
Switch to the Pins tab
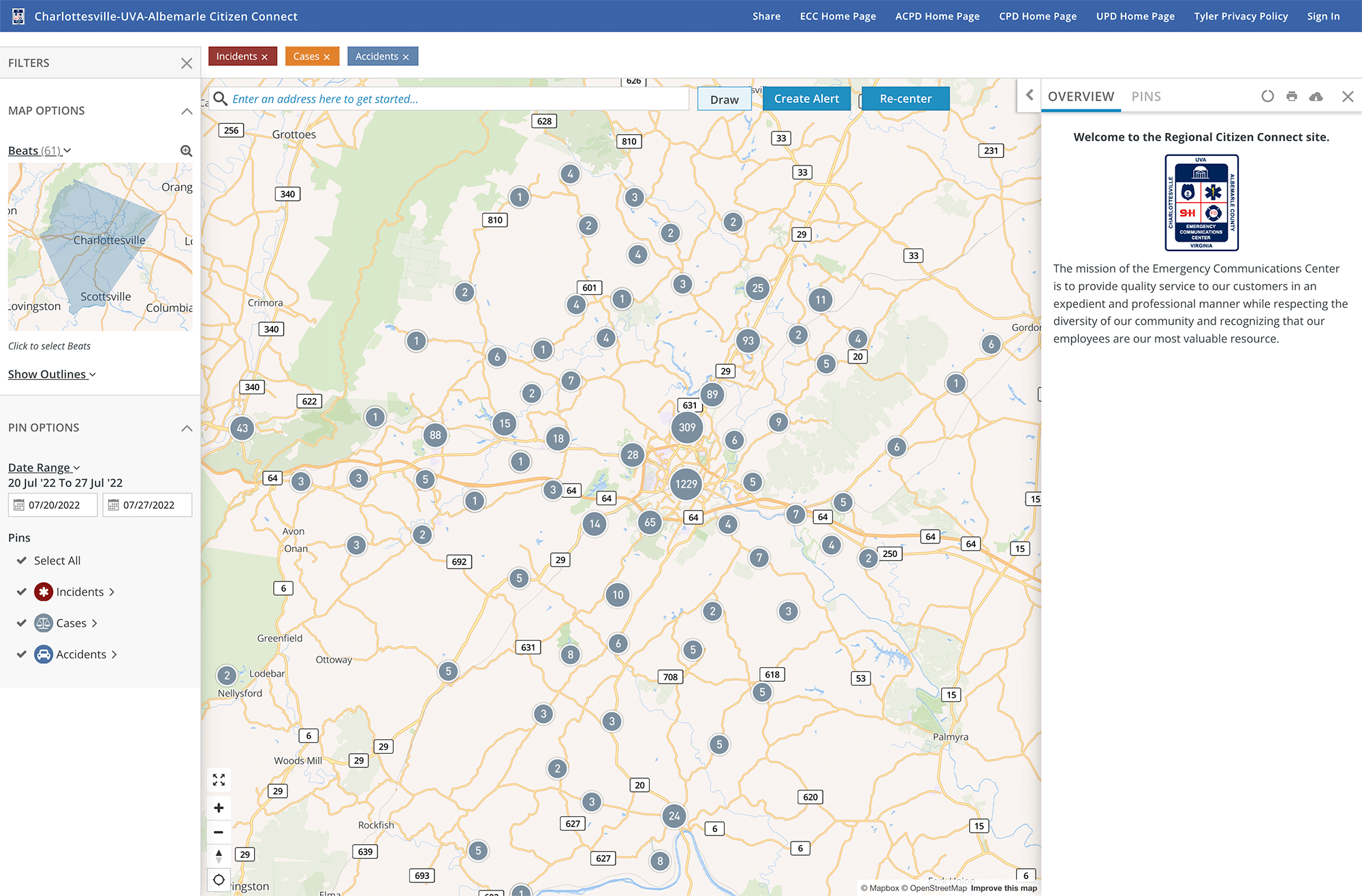tap(1146, 96)
